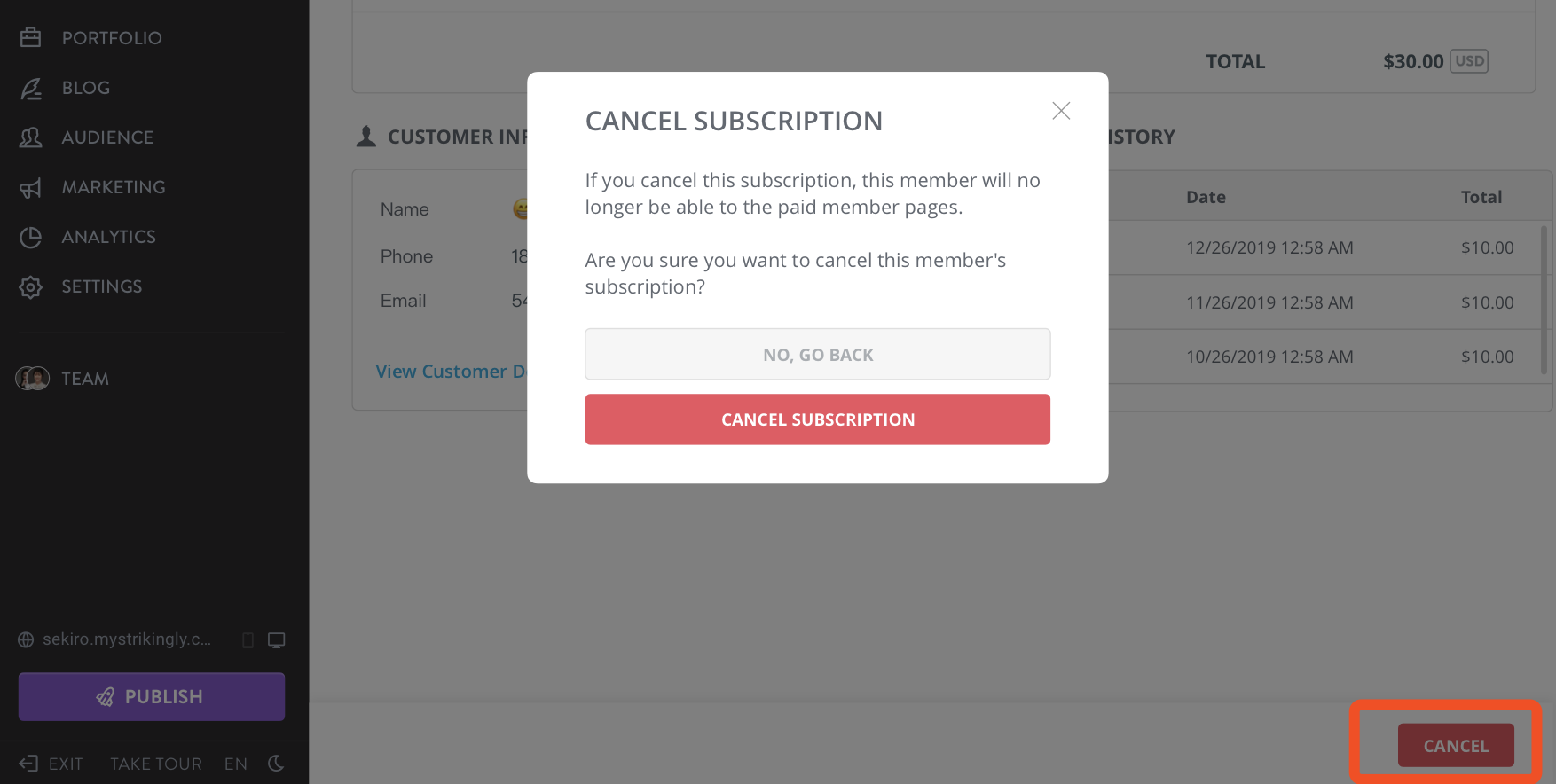
Task: Toggle dark mode moon icon
Action: click(276, 764)
